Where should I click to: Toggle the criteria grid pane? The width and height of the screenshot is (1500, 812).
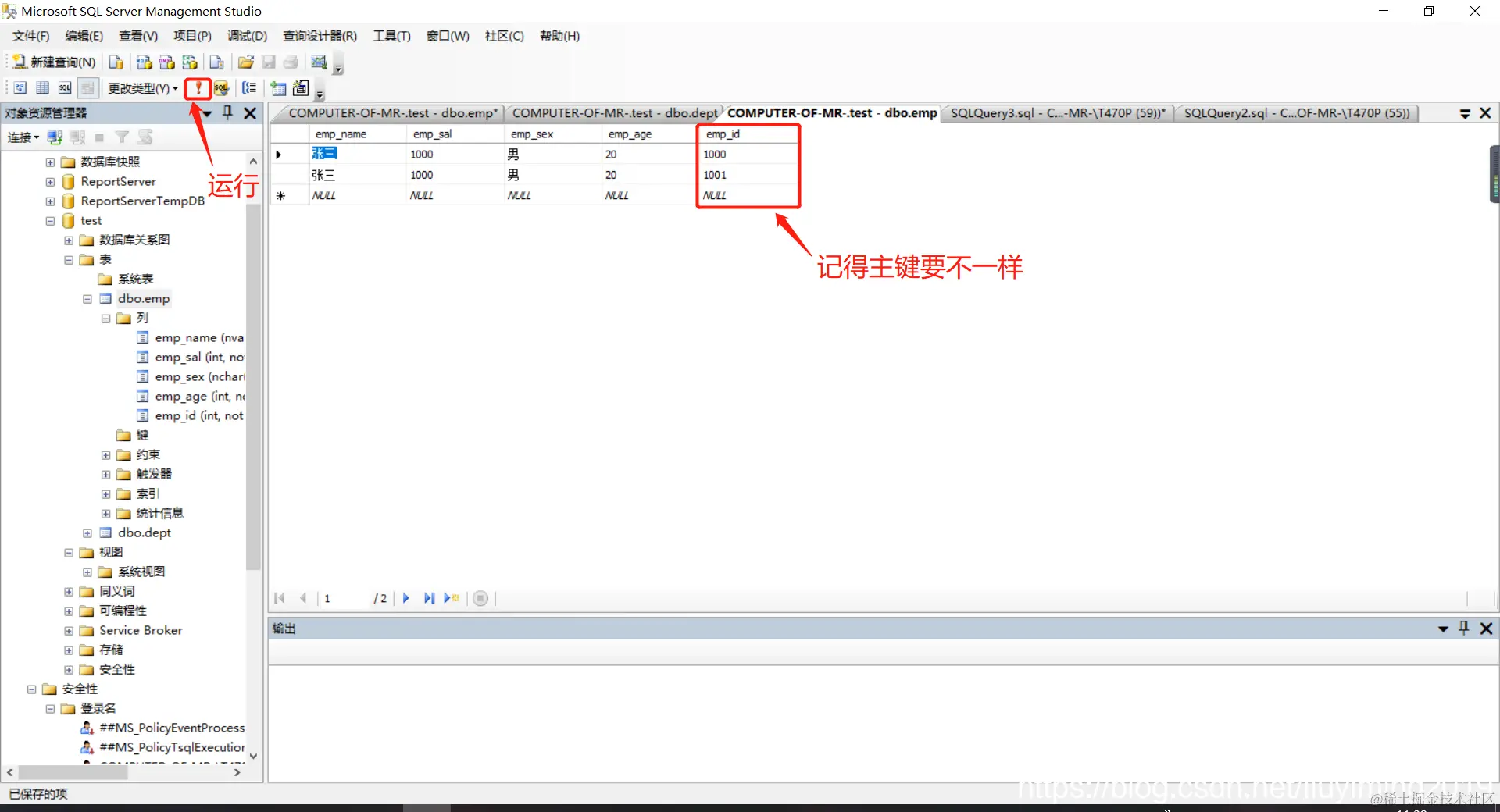tap(43, 88)
